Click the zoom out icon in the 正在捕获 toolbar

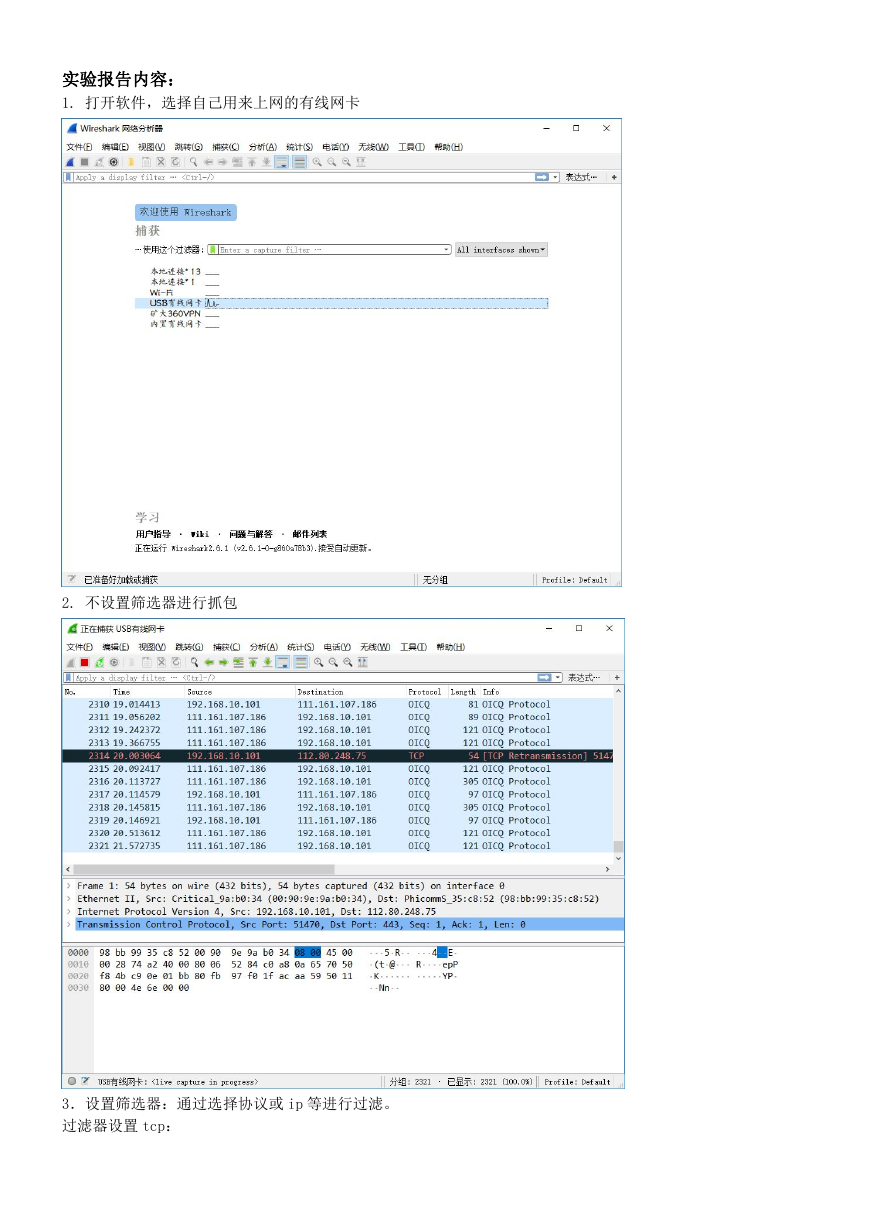[x=333, y=662]
